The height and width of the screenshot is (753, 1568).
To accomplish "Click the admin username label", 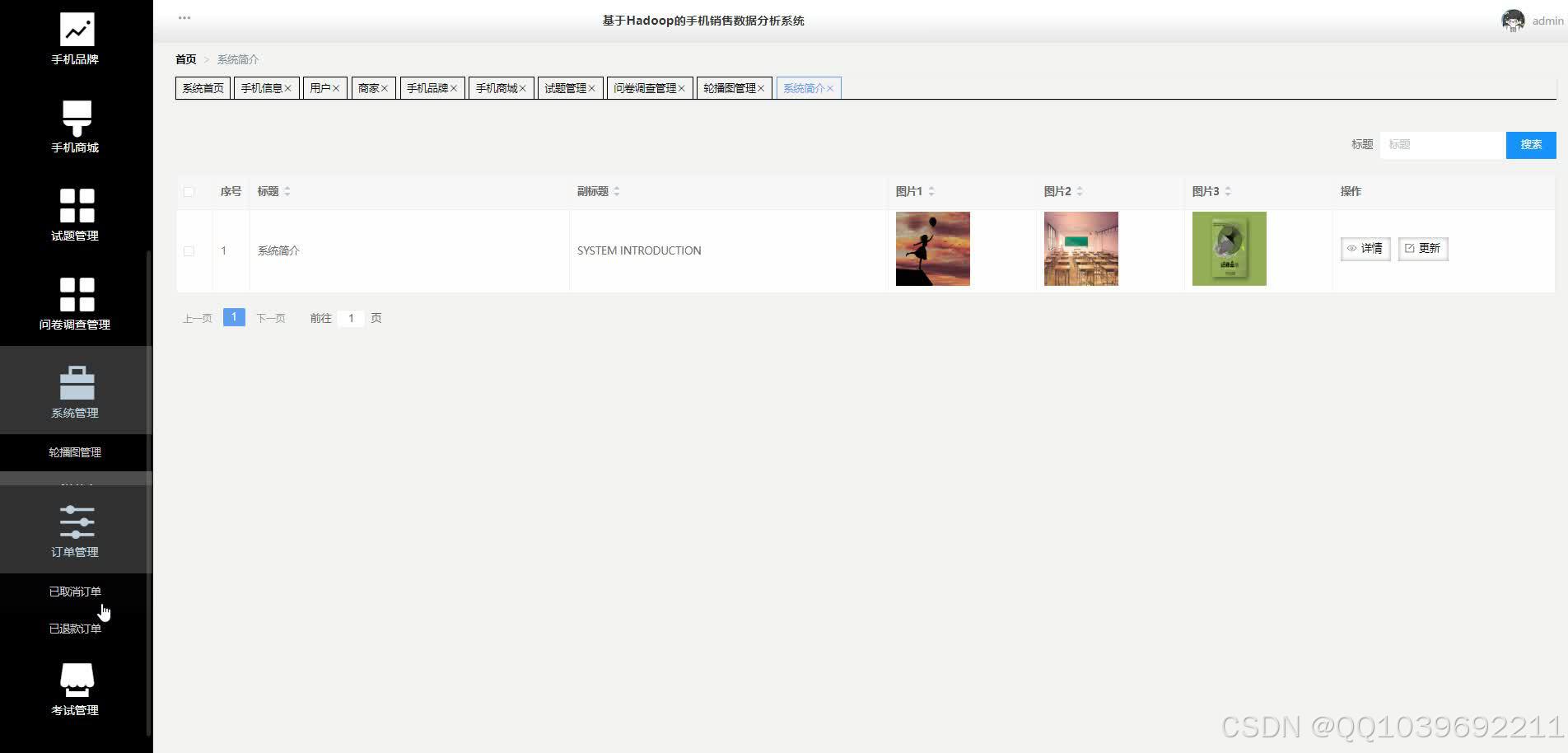I will tap(1547, 21).
